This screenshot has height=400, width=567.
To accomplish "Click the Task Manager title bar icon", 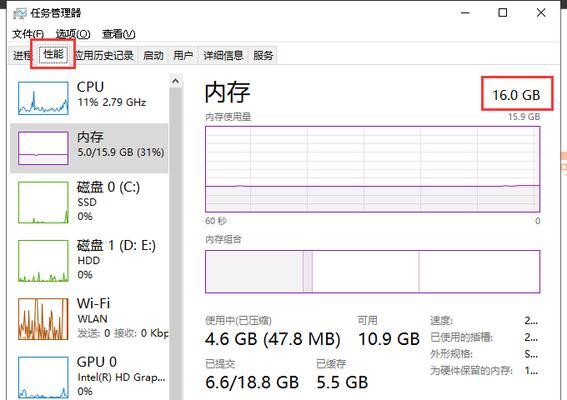I will tap(20, 13).
